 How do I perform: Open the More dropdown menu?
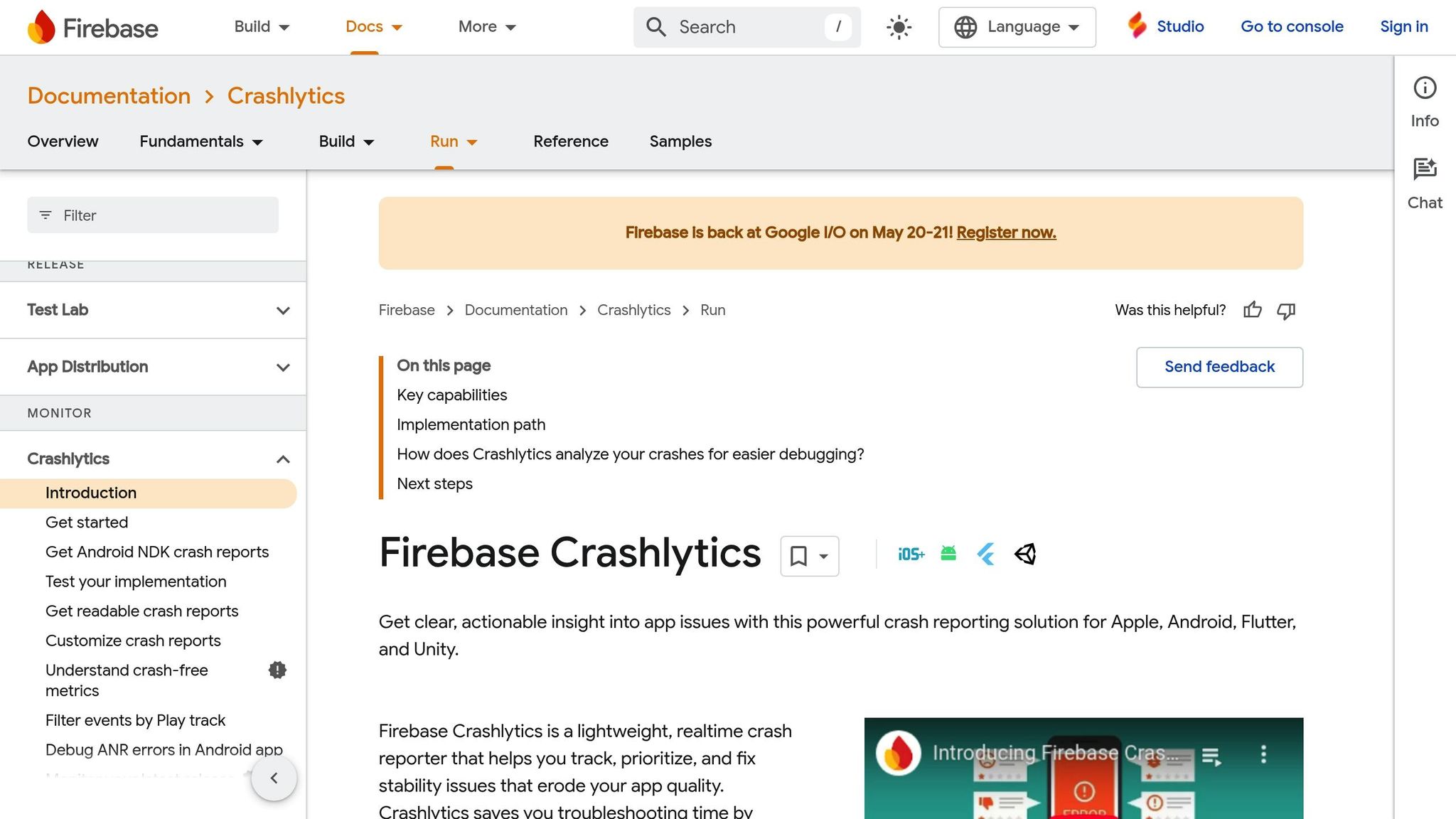[487, 27]
